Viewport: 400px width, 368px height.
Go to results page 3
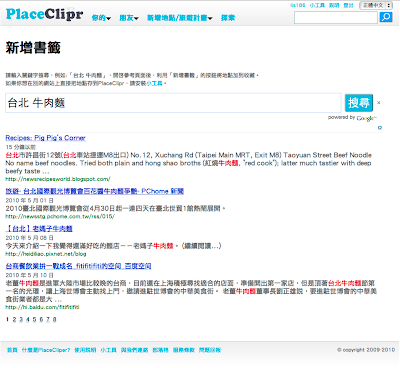pos(21,319)
